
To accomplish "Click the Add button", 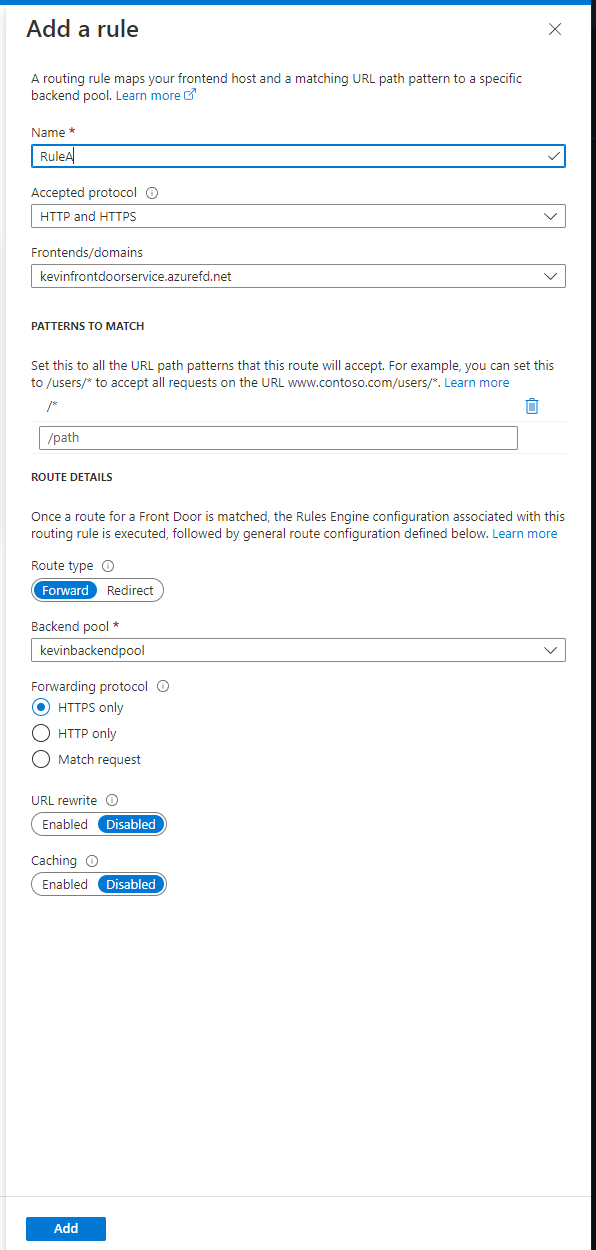I will pyautogui.click(x=65, y=1228).
